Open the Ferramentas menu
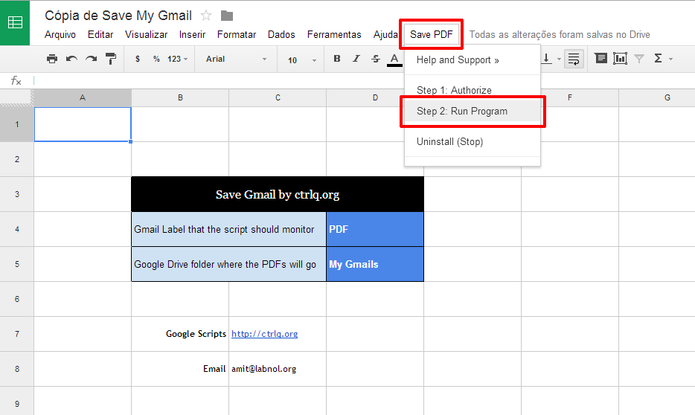 [x=334, y=35]
